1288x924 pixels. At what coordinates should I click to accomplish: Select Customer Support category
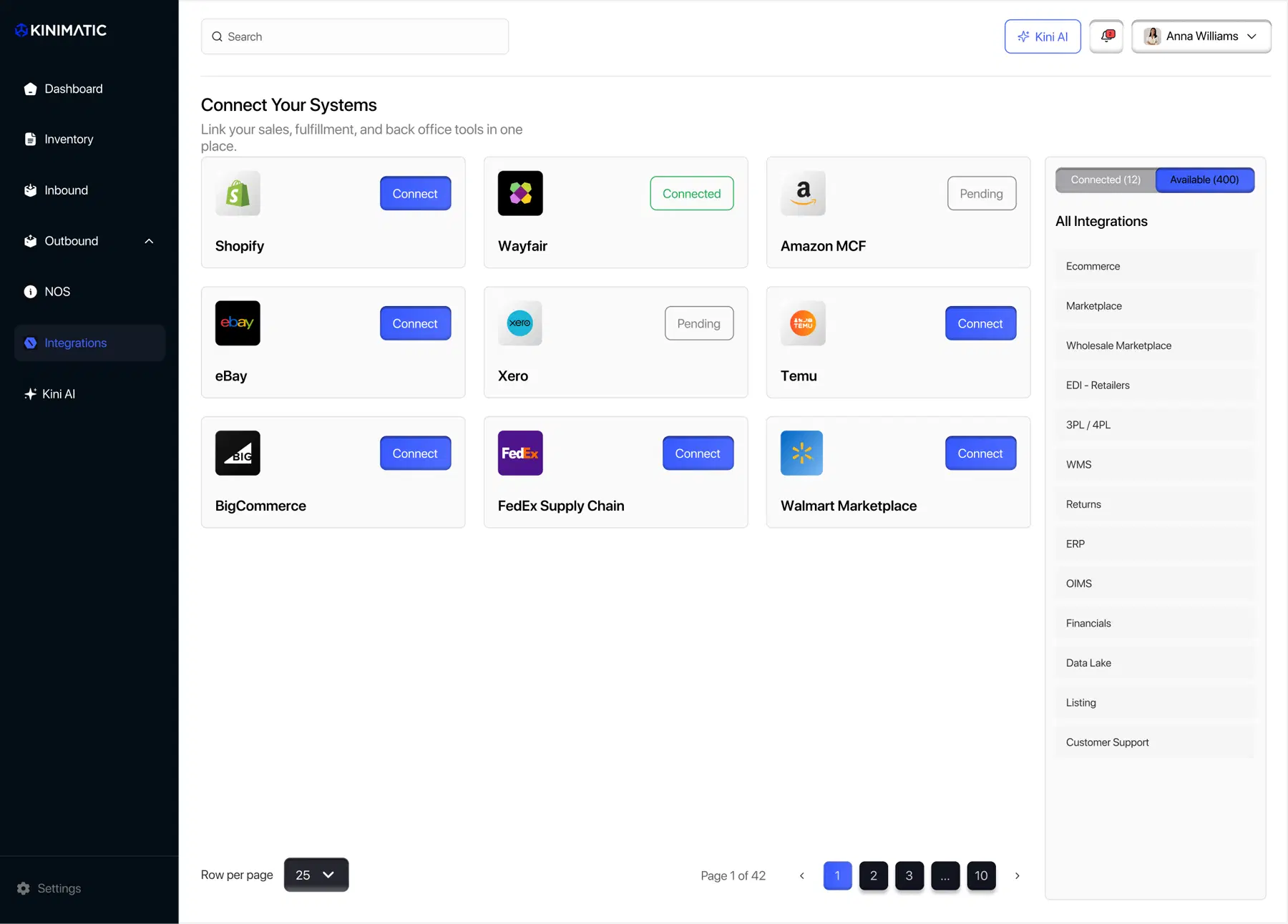tap(1155, 742)
